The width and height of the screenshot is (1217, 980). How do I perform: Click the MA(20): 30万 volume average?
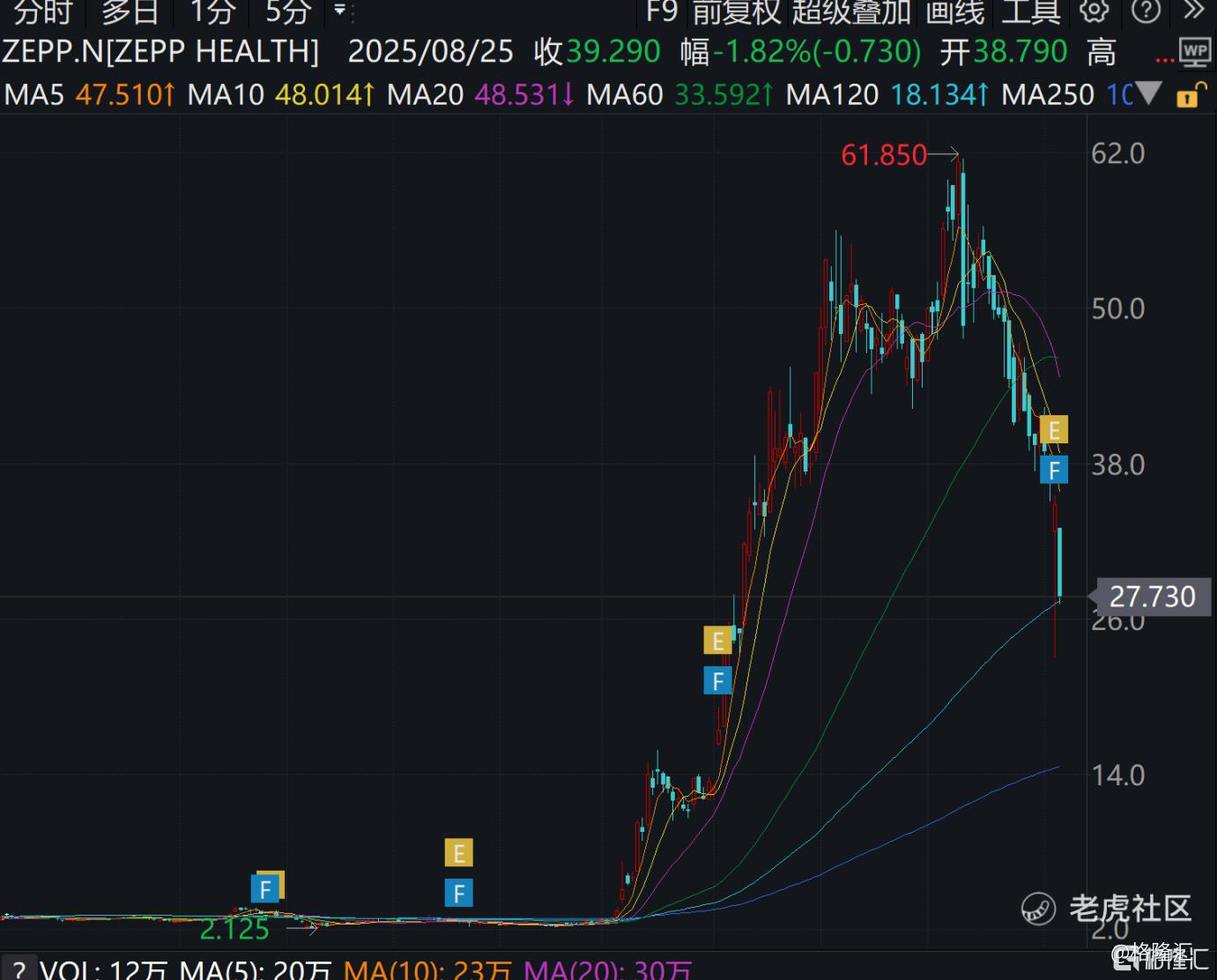point(607,969)
